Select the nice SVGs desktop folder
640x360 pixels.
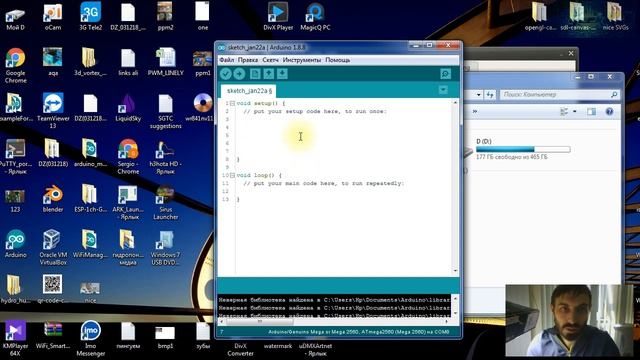[615, 17]
